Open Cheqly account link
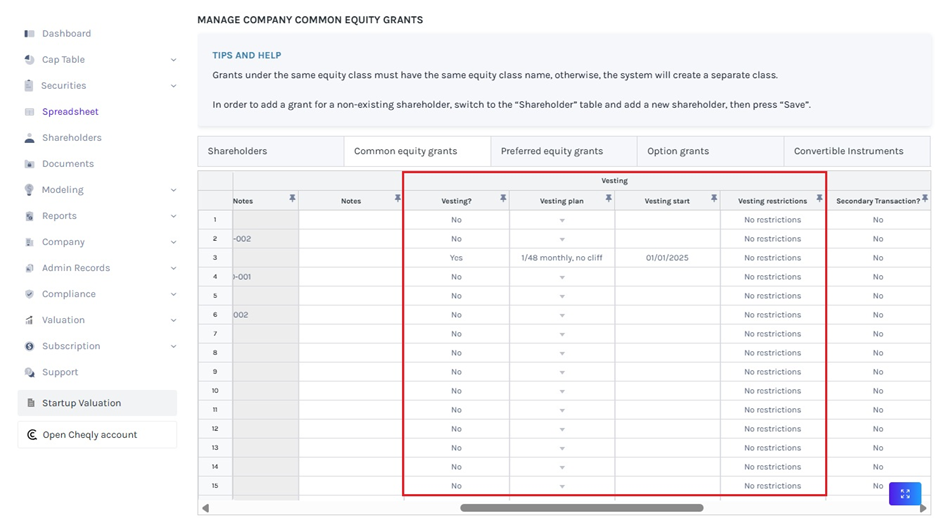The width and height of the screenshot is (939, 523). click(97, 435)
